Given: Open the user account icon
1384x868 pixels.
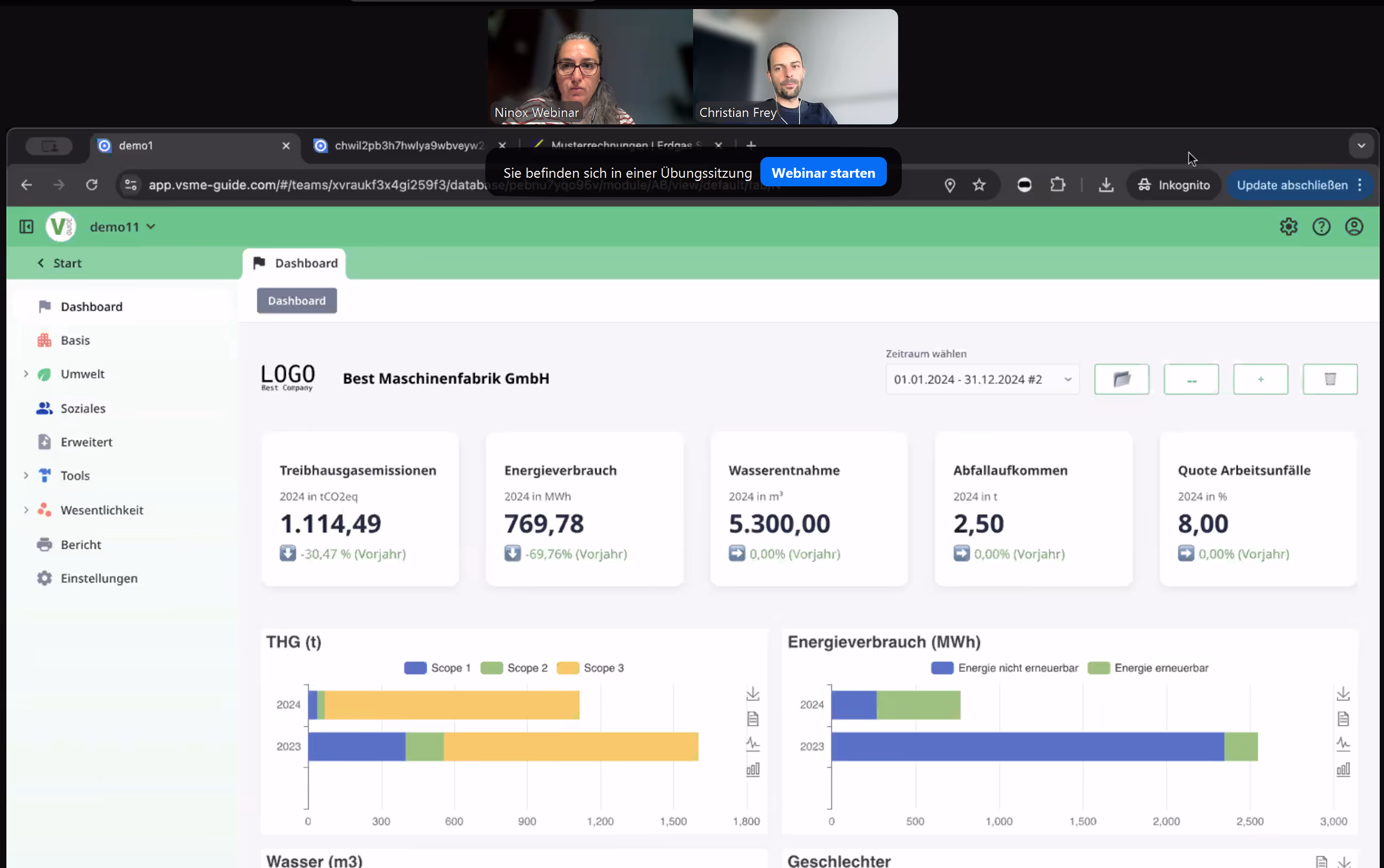Looking at the screenshot, I should [1354, 226].
